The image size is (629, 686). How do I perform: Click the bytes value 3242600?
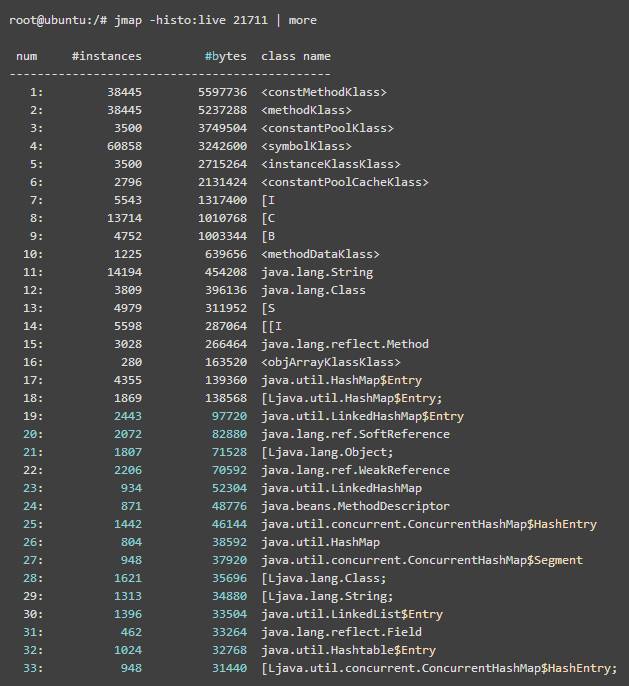[x=222, y=146]
